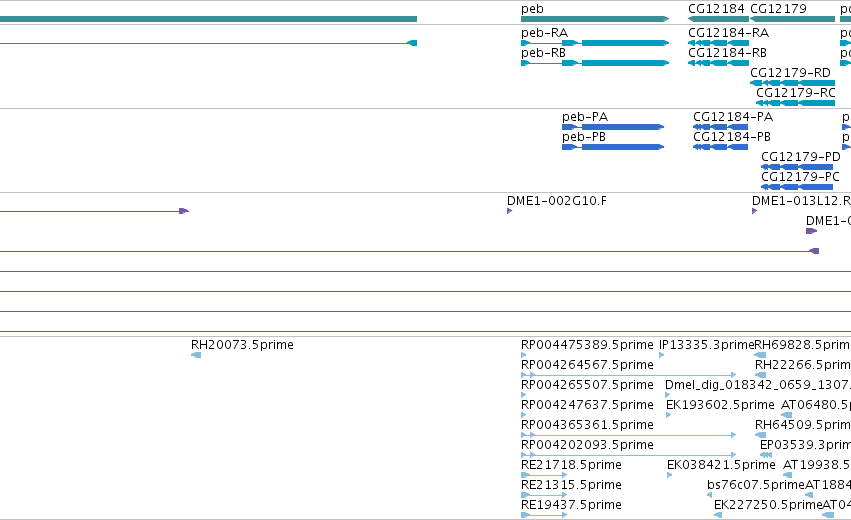Select the RH20073.5prime EST arrow
The width and height of the screenshot is (851, 520).
point(196,355)
